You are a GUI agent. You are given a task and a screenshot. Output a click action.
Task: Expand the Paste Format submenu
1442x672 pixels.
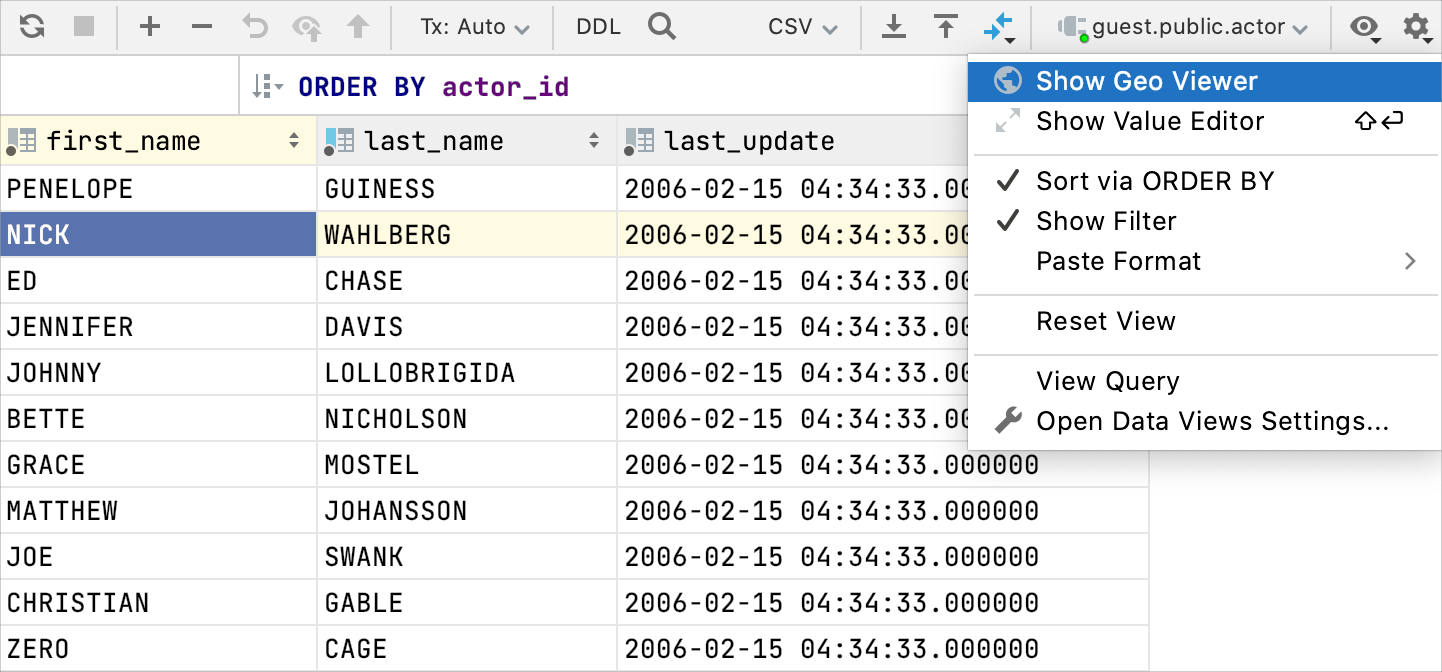tap(1119, 261)
